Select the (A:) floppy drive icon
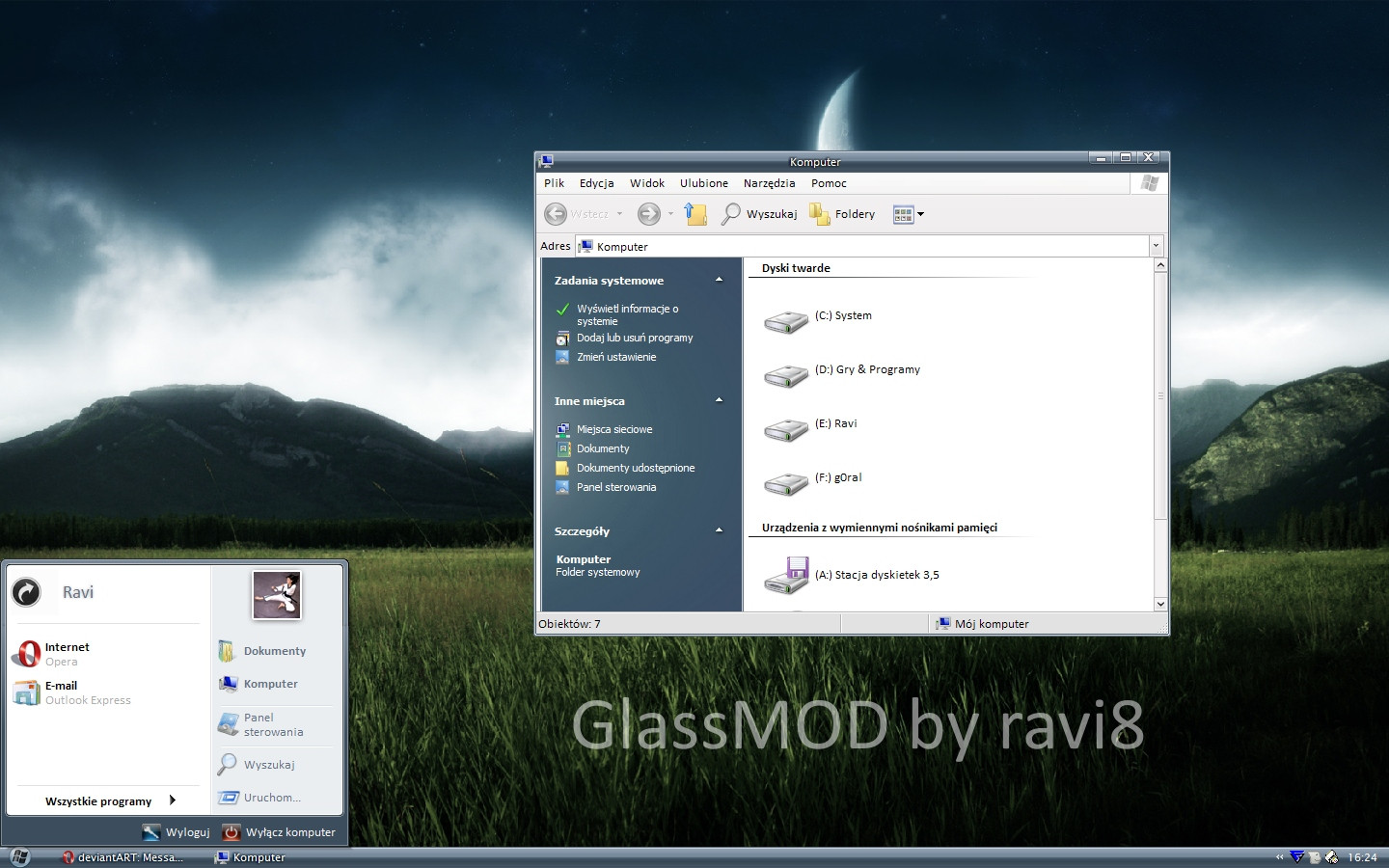This screenshot has height=868, width=1389. click(786, 575)
